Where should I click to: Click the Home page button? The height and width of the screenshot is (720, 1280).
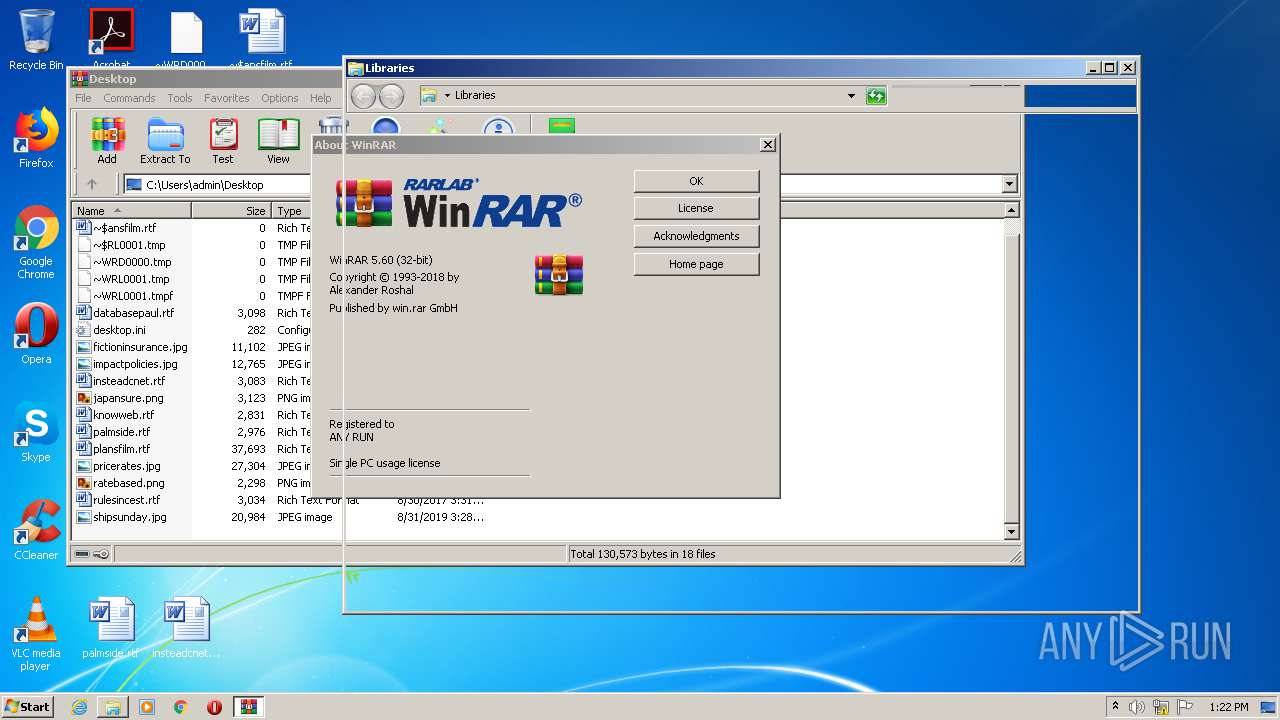point(696,264)
